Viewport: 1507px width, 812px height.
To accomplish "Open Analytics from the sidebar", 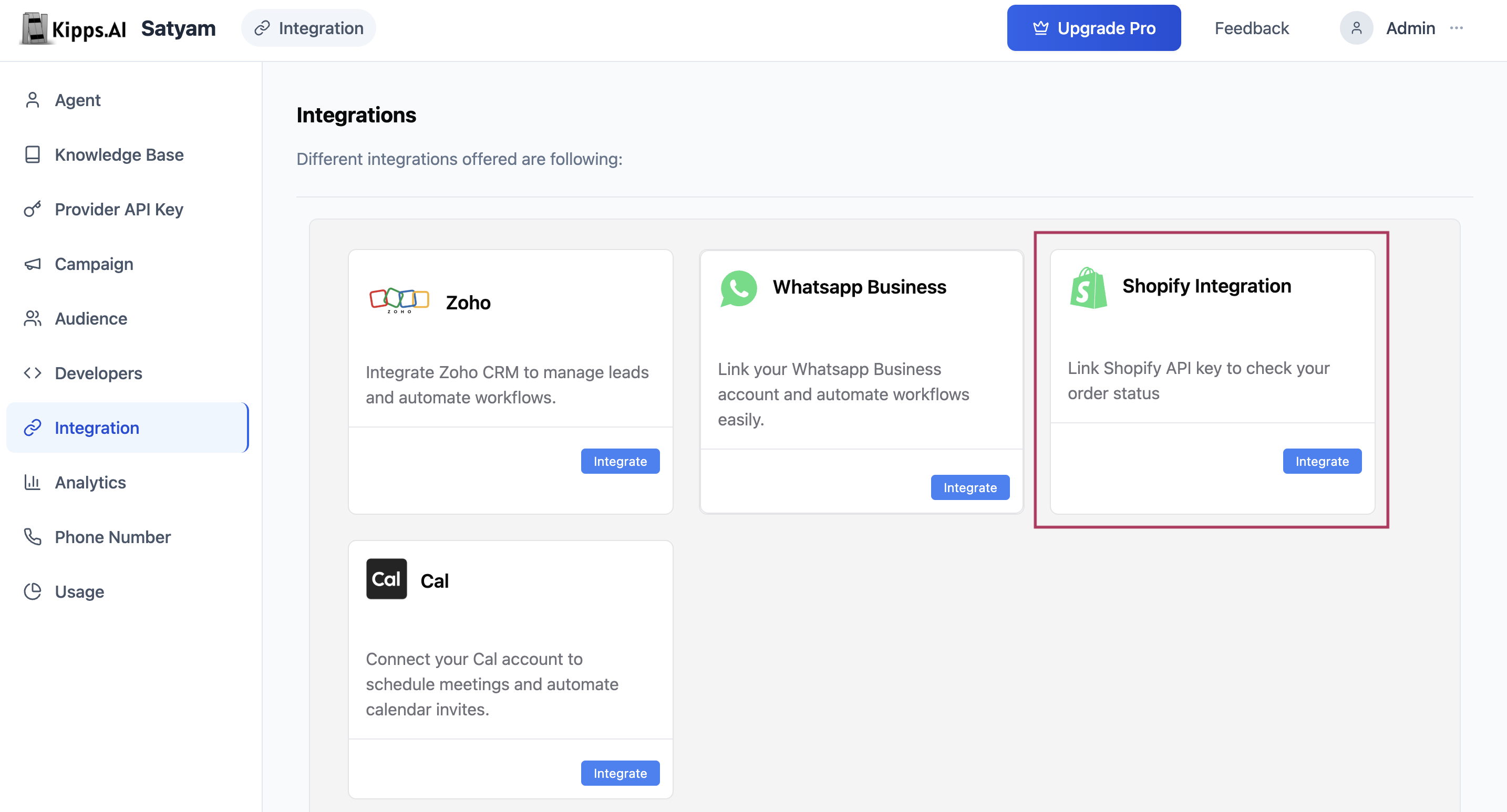I will [x=128, y=482].
